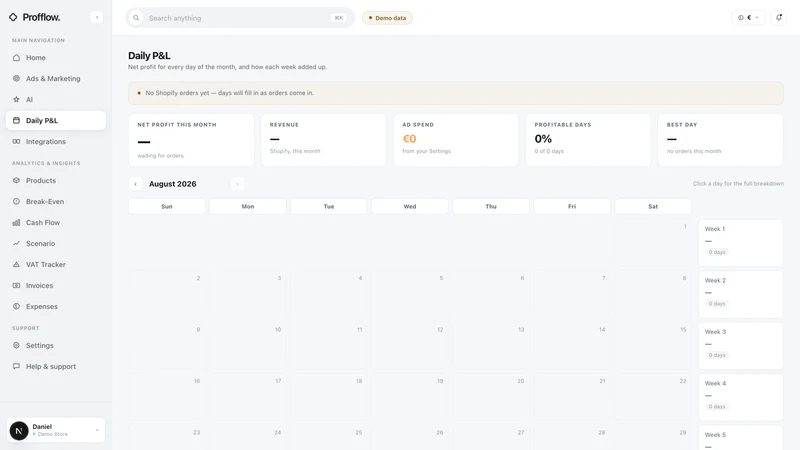Select August 1 in the calendar
Viewport: 800px width, 450px height.
point(653,243)
